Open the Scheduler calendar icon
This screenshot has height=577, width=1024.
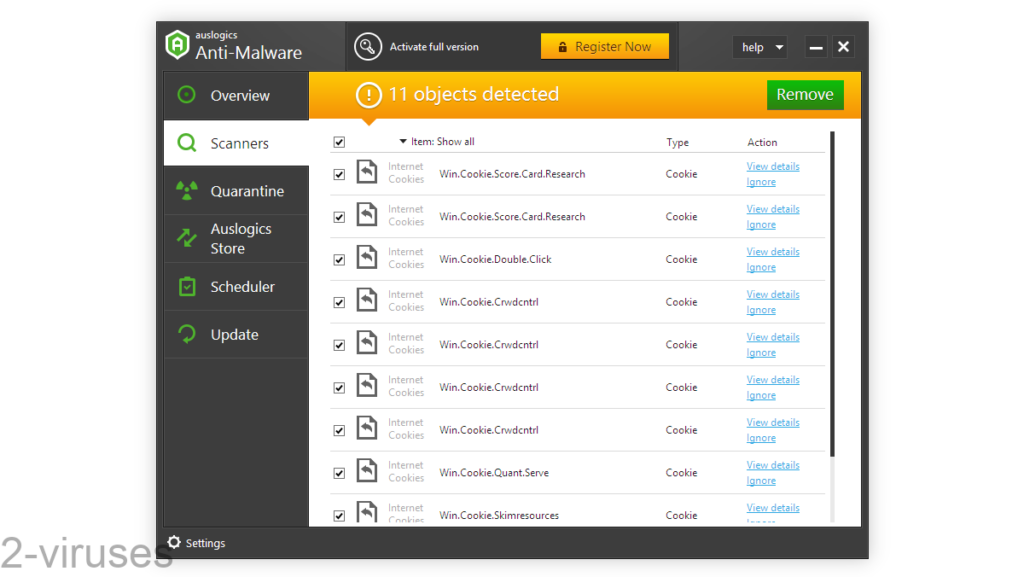186,286
